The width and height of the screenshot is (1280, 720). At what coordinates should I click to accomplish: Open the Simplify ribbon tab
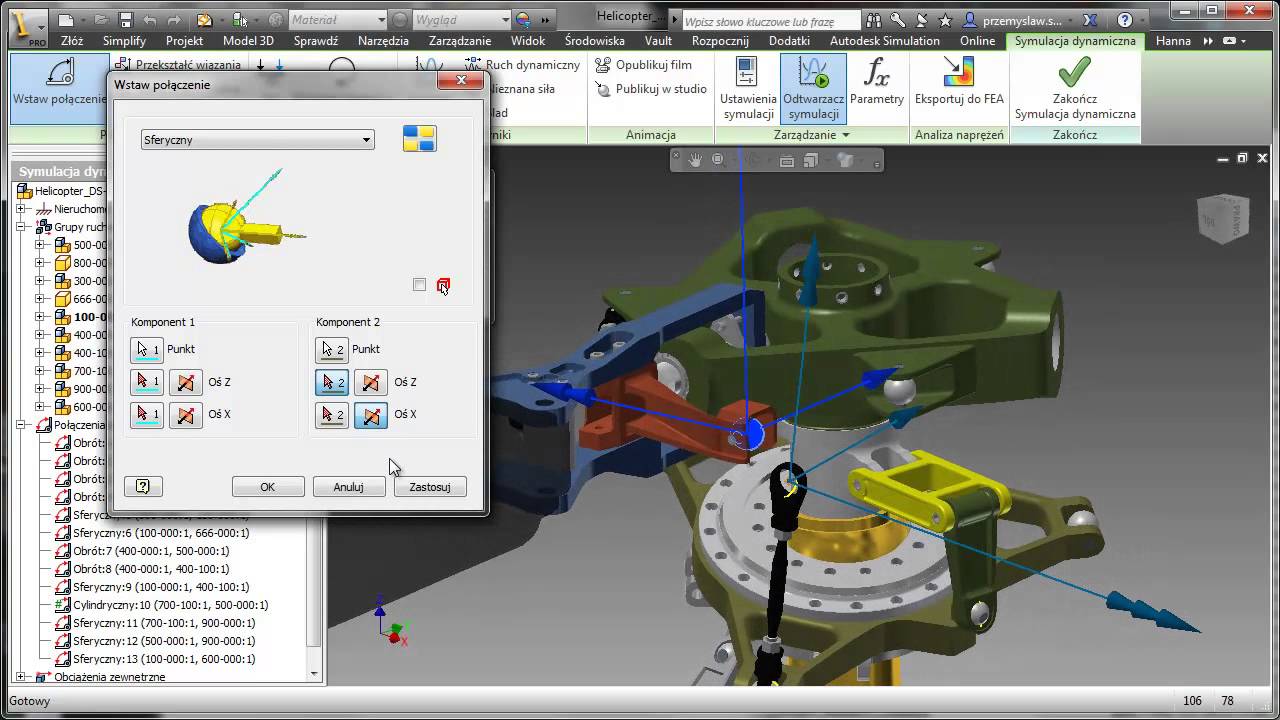[124, 41]
